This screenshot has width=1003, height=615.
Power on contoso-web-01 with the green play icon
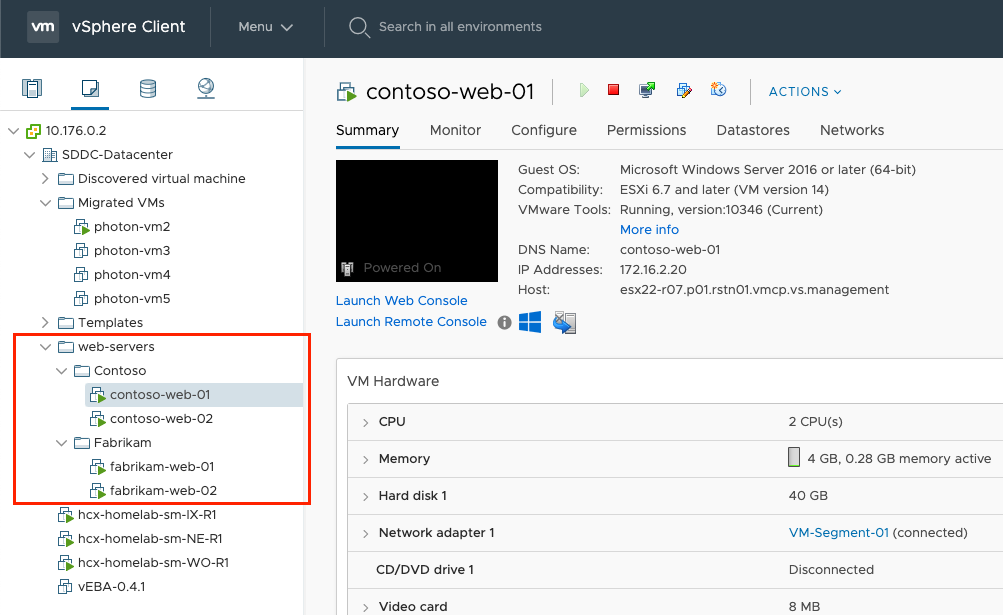(583, 90)
